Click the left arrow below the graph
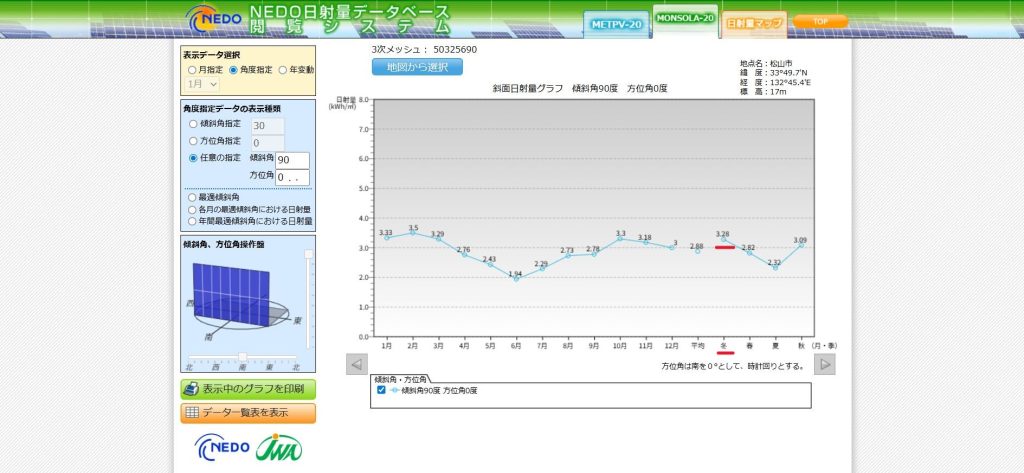The image size is (1024, 473). click(x=357, y=364)
